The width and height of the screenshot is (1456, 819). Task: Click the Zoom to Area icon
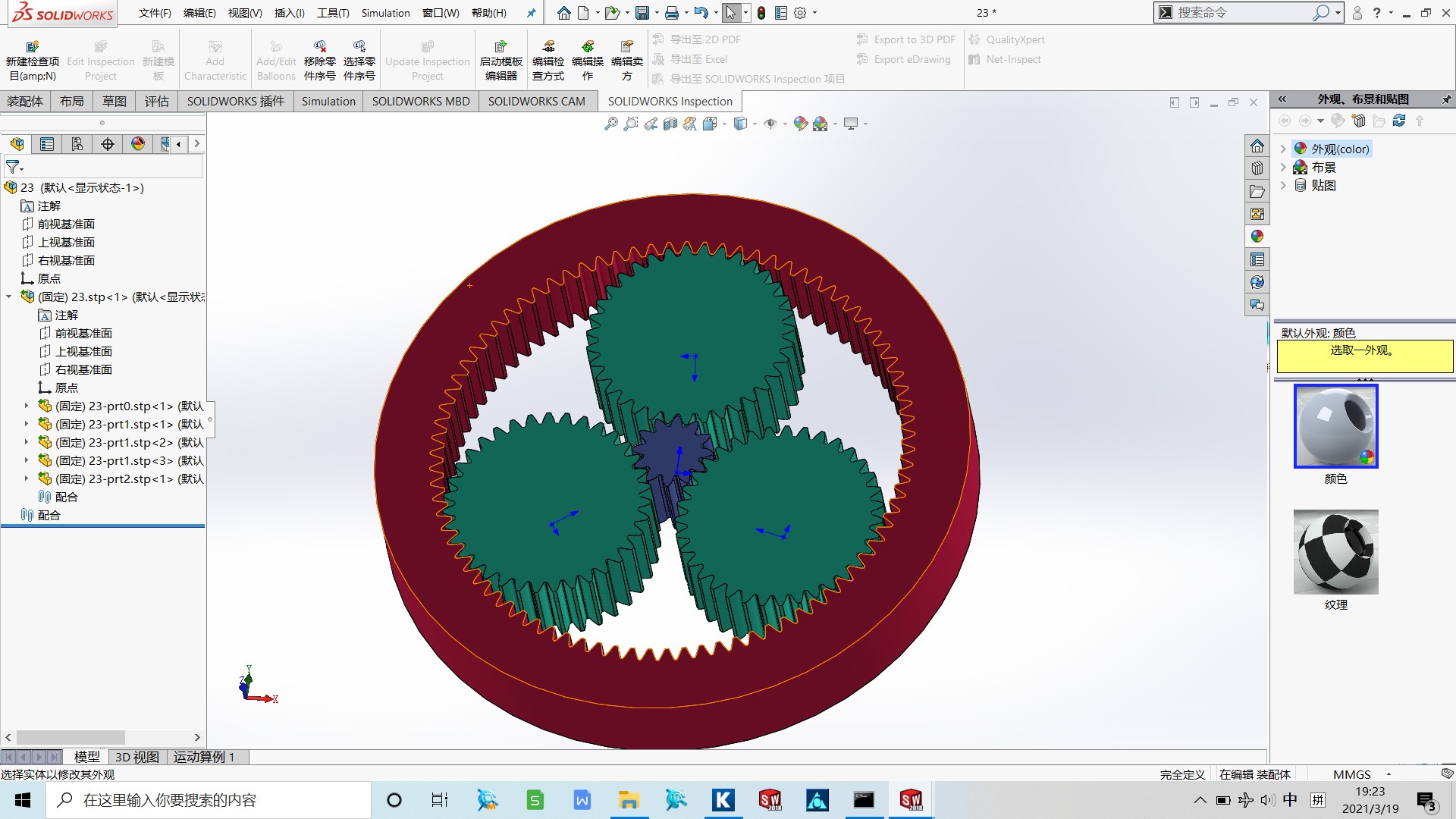coord(631,124)
